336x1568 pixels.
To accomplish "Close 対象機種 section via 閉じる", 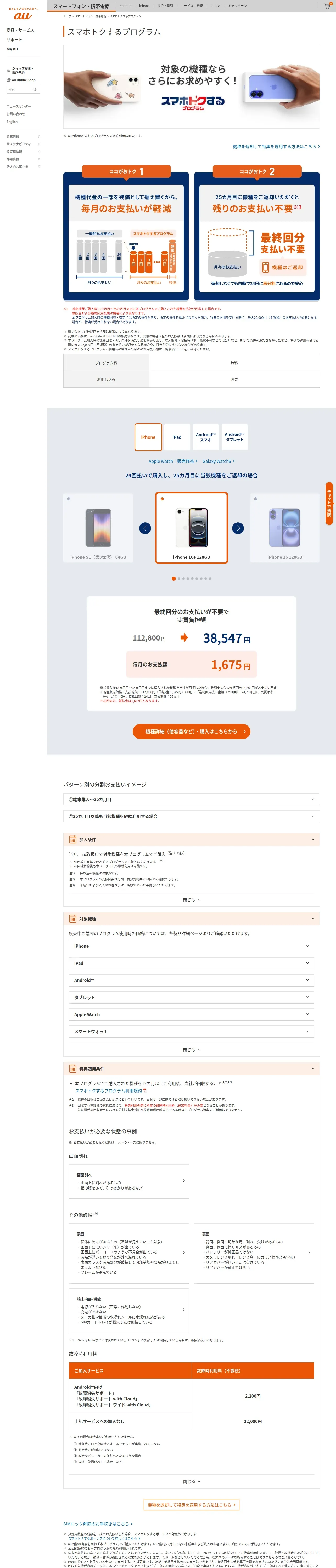I will click(x=192, y=1050).
